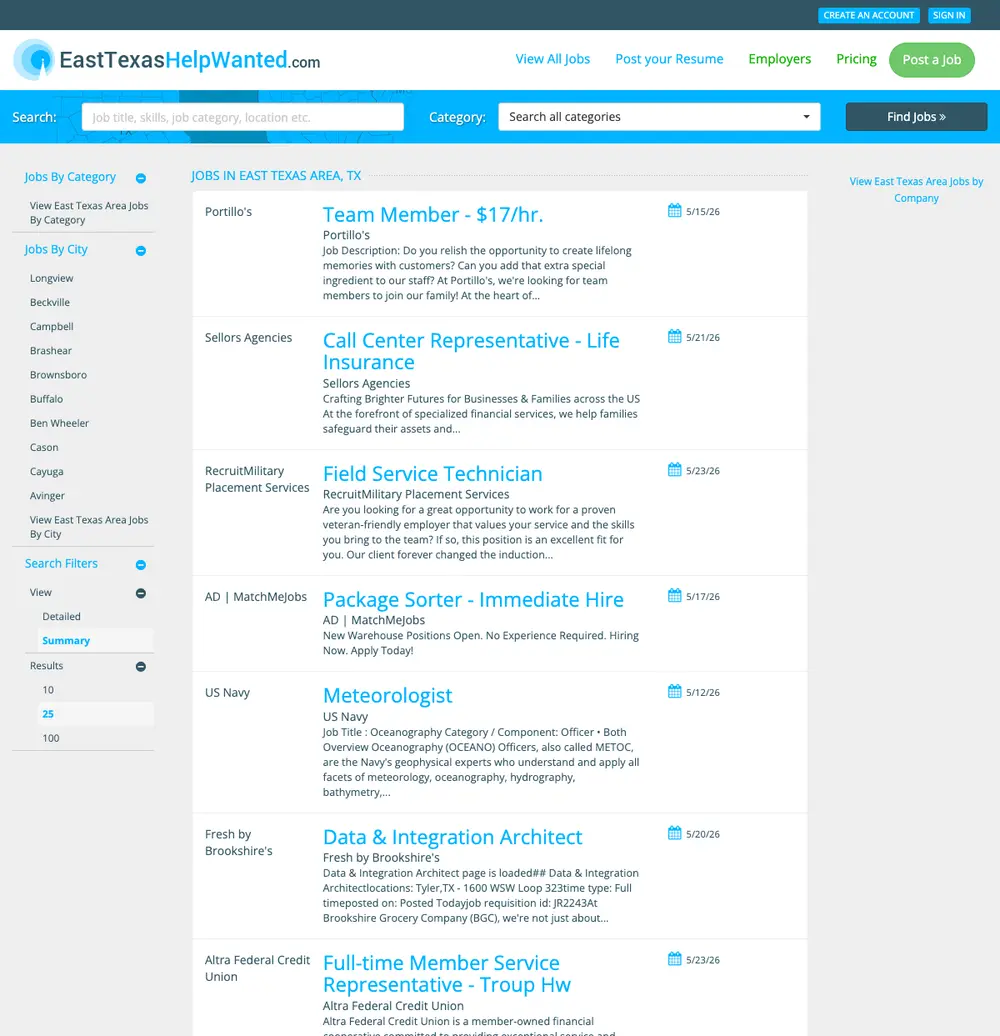Show 100 results per page
Image resolution: width=1000 pixels, height=1036 pixels.
pyautogui.click(x=51, y=738)
